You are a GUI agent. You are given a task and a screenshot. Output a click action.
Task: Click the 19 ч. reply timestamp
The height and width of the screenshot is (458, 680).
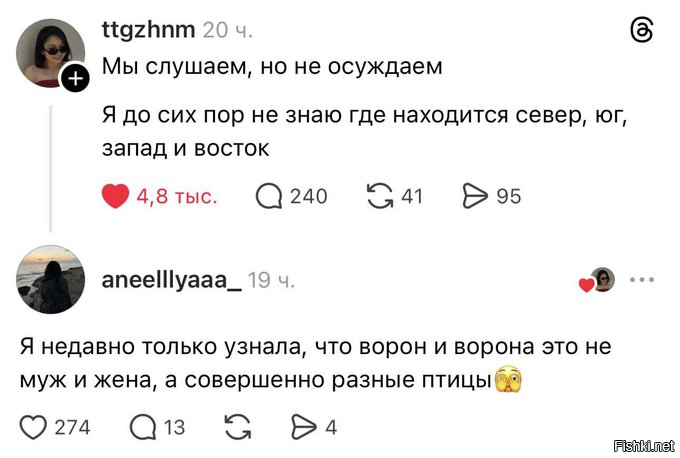(270, 281)
